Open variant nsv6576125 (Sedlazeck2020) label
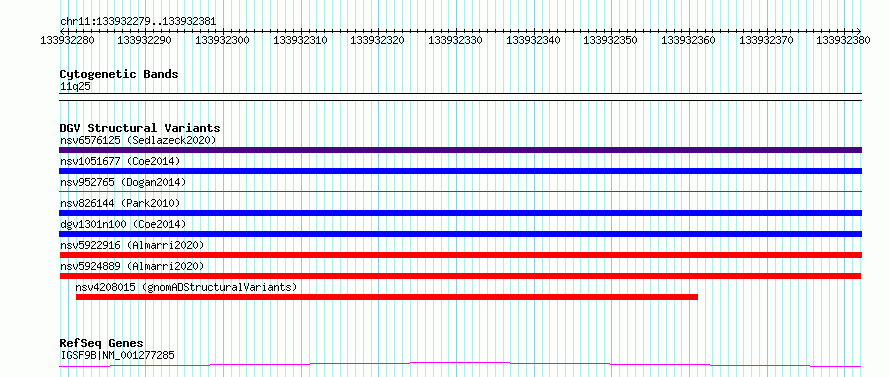This screenshot has height=377, width=890. coord(138,140)
